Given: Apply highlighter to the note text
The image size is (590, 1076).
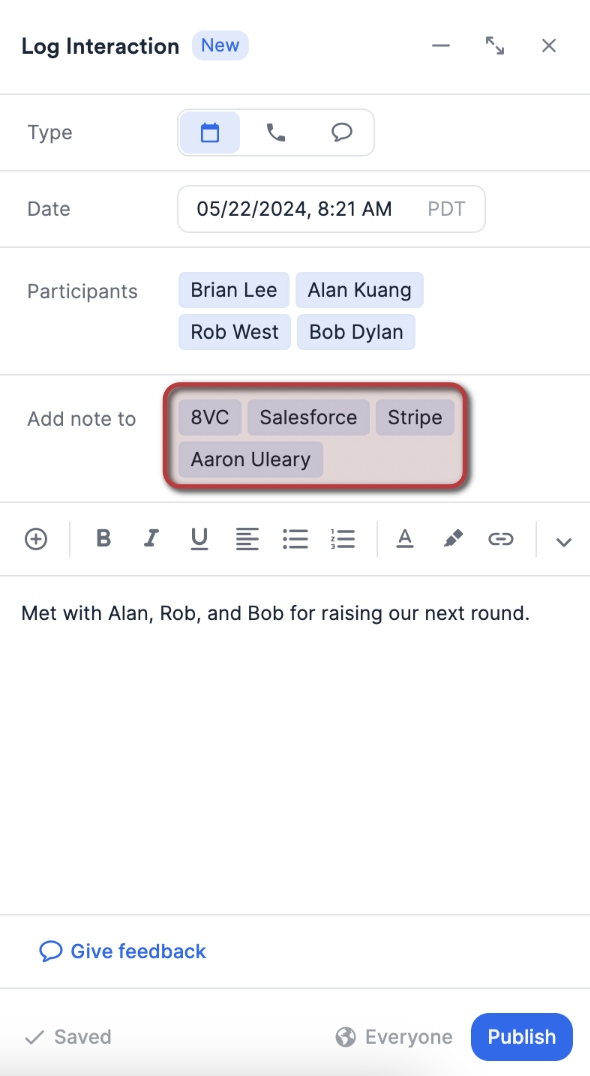Looking at the screenshot, I should point(452,539).
